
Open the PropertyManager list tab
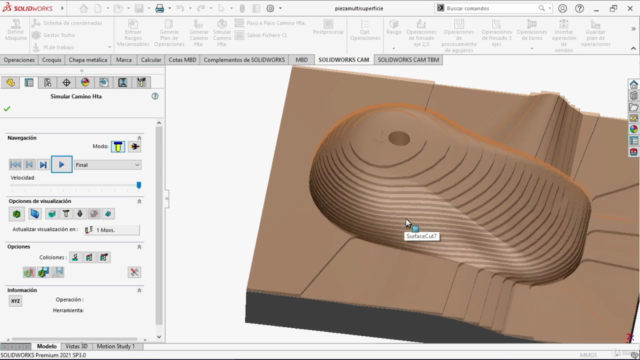29,82
